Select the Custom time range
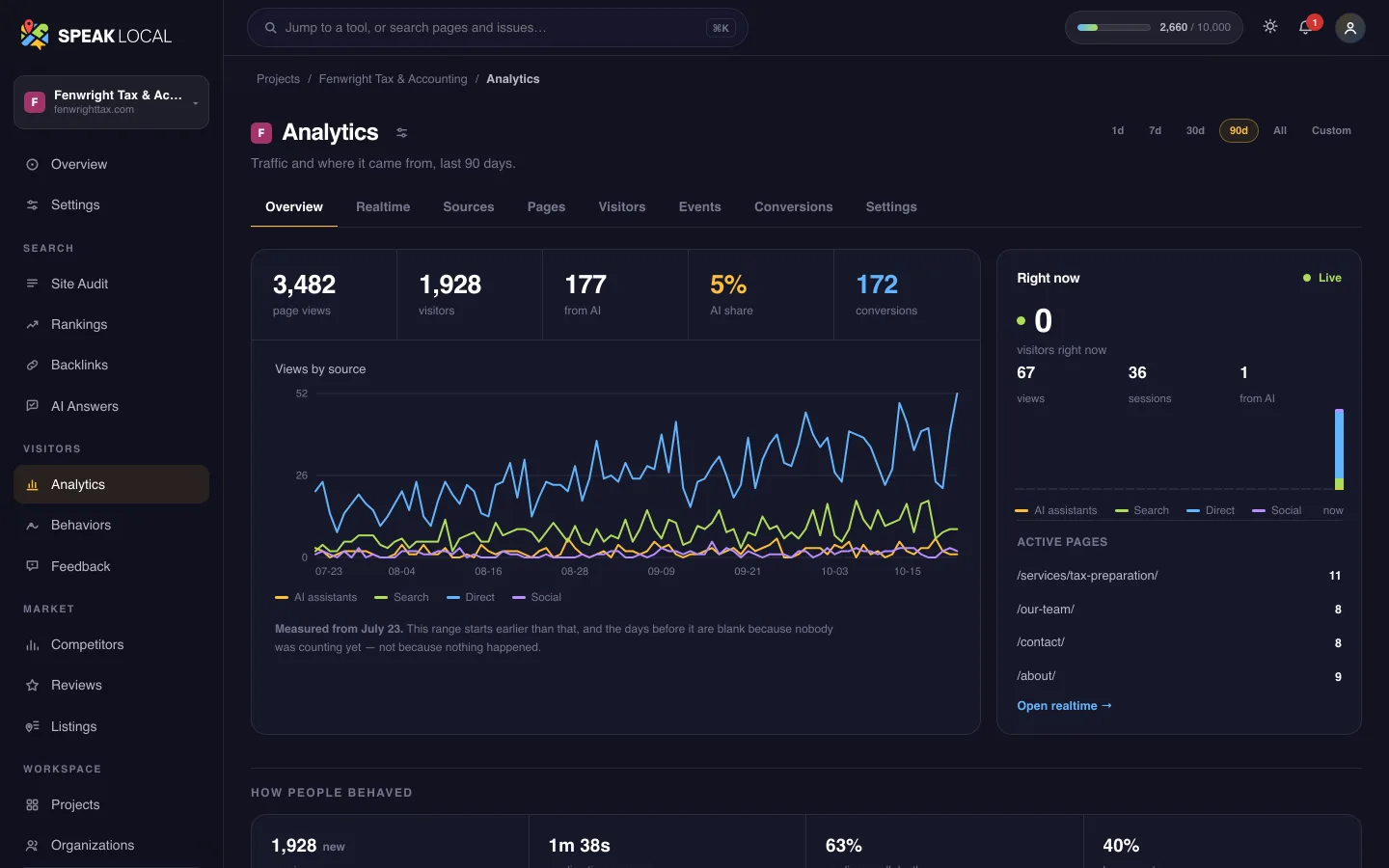 click(x=1331, y=130)
